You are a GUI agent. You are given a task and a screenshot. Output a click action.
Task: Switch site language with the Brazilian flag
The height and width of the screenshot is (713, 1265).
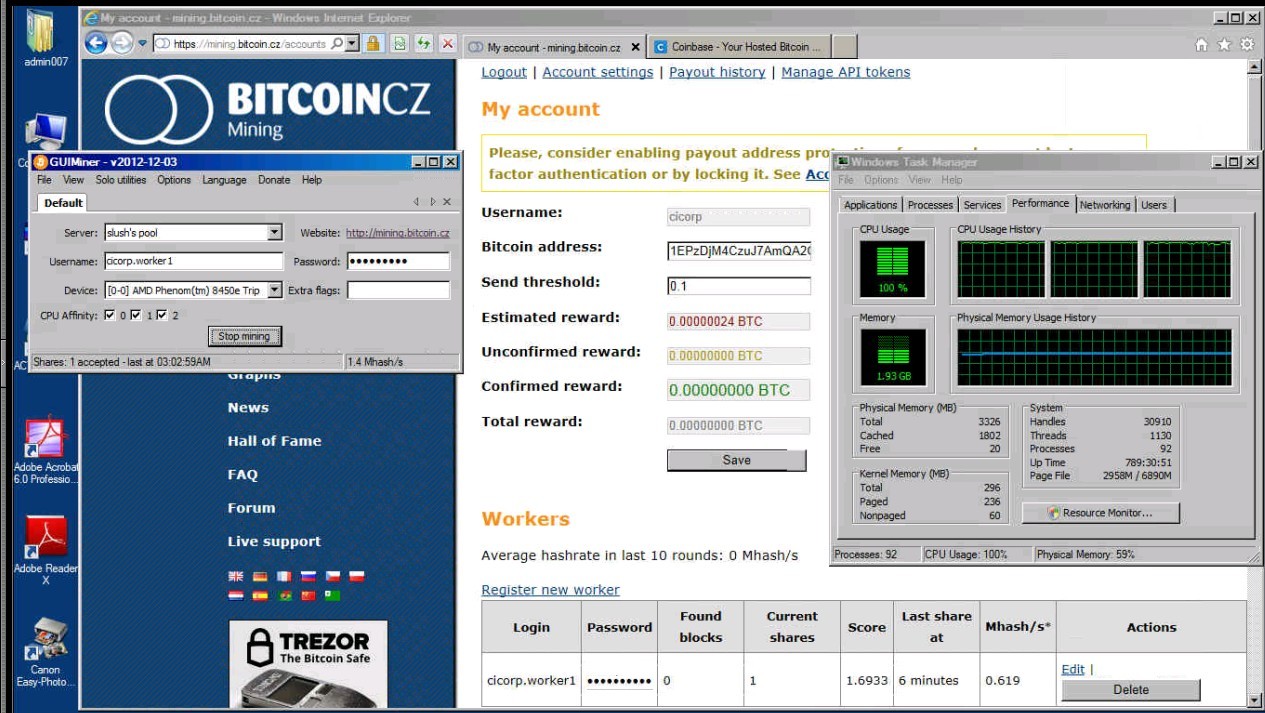tap(284, 595)
